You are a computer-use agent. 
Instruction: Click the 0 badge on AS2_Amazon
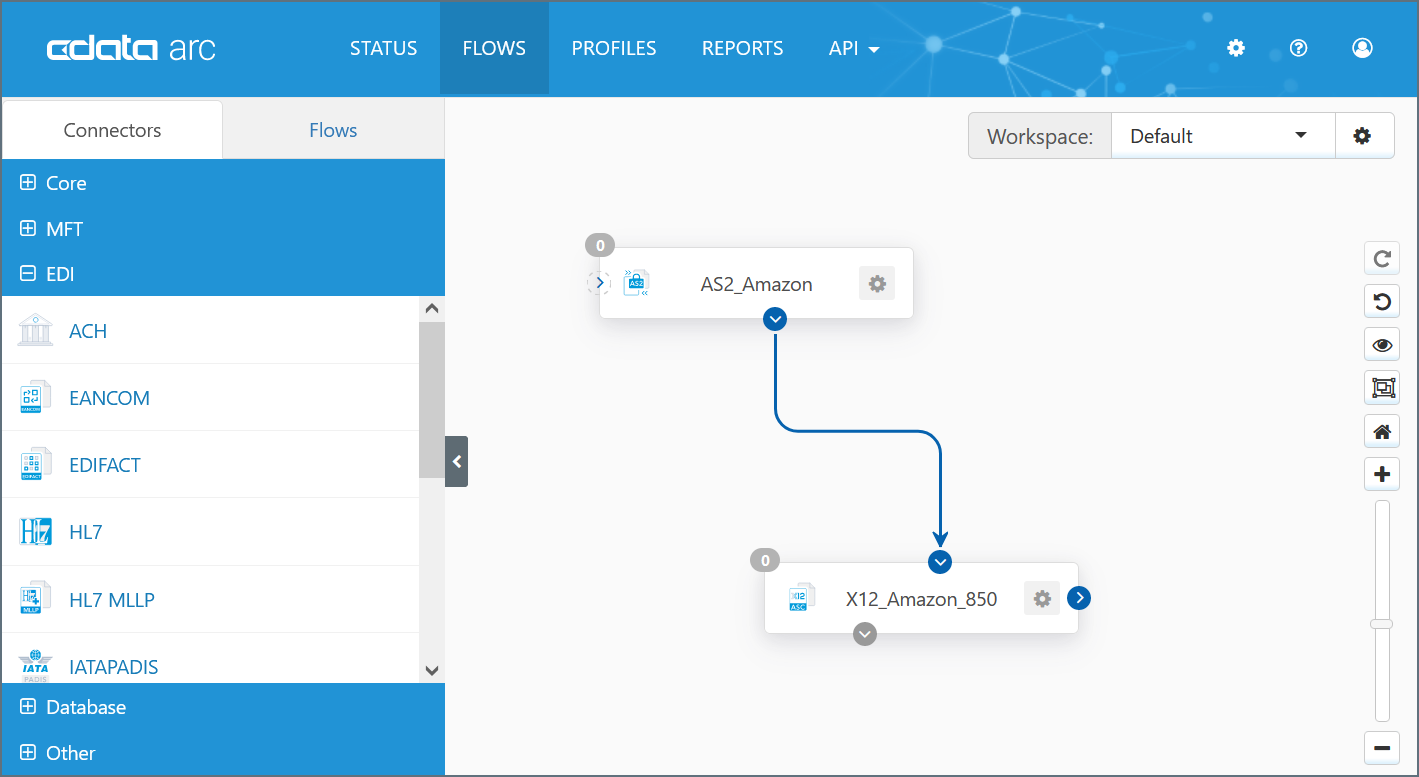(600, 245)
